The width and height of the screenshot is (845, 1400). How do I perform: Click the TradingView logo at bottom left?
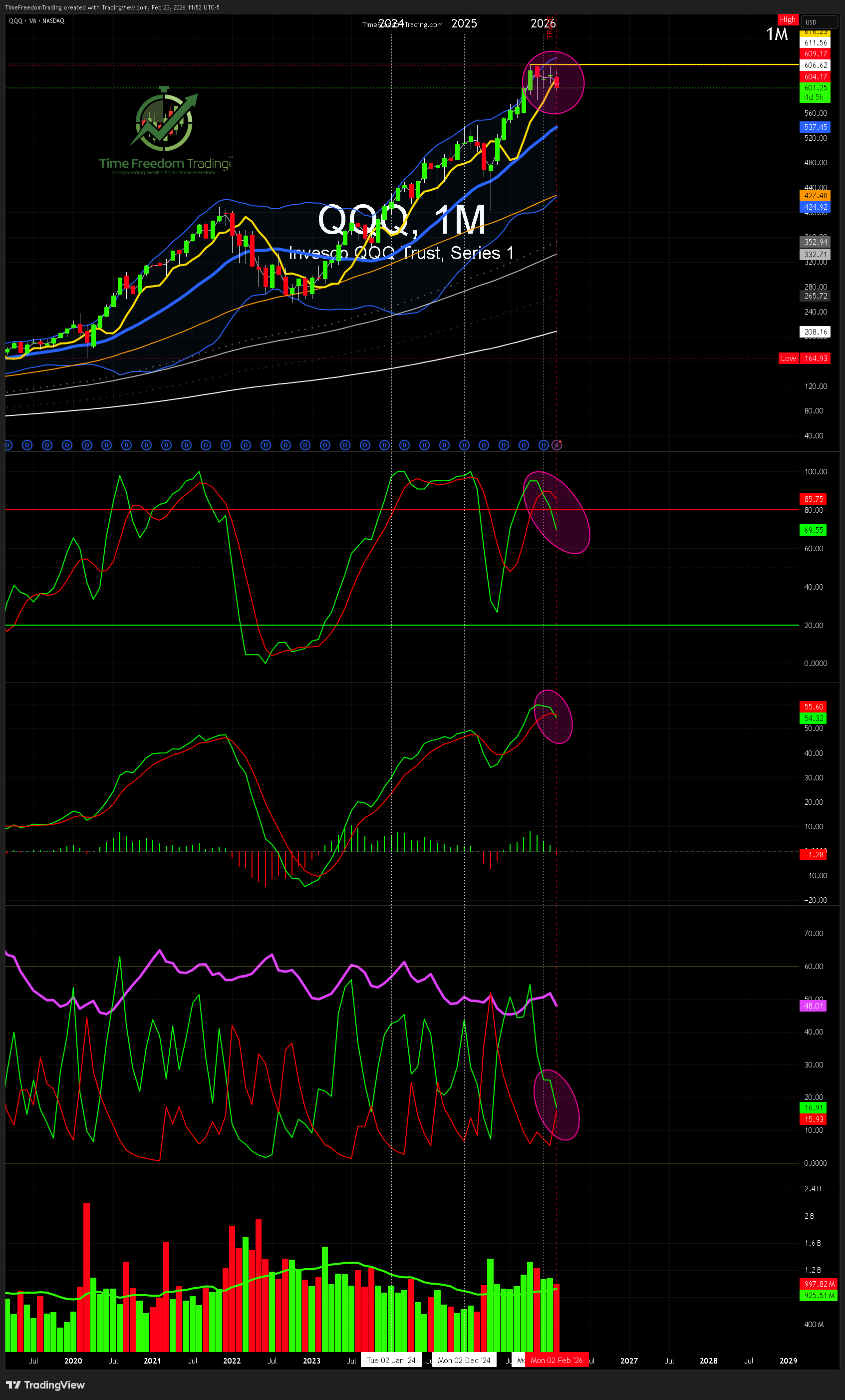tap(45, 1385)
